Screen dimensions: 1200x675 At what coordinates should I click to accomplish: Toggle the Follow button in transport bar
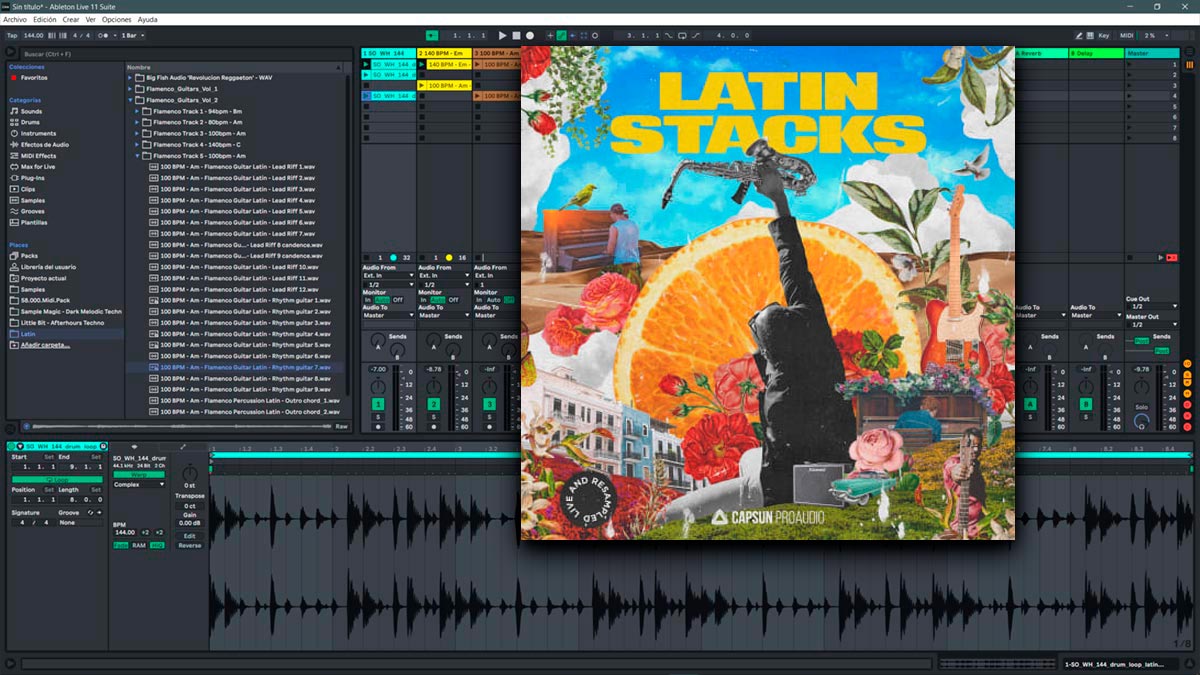432,35
